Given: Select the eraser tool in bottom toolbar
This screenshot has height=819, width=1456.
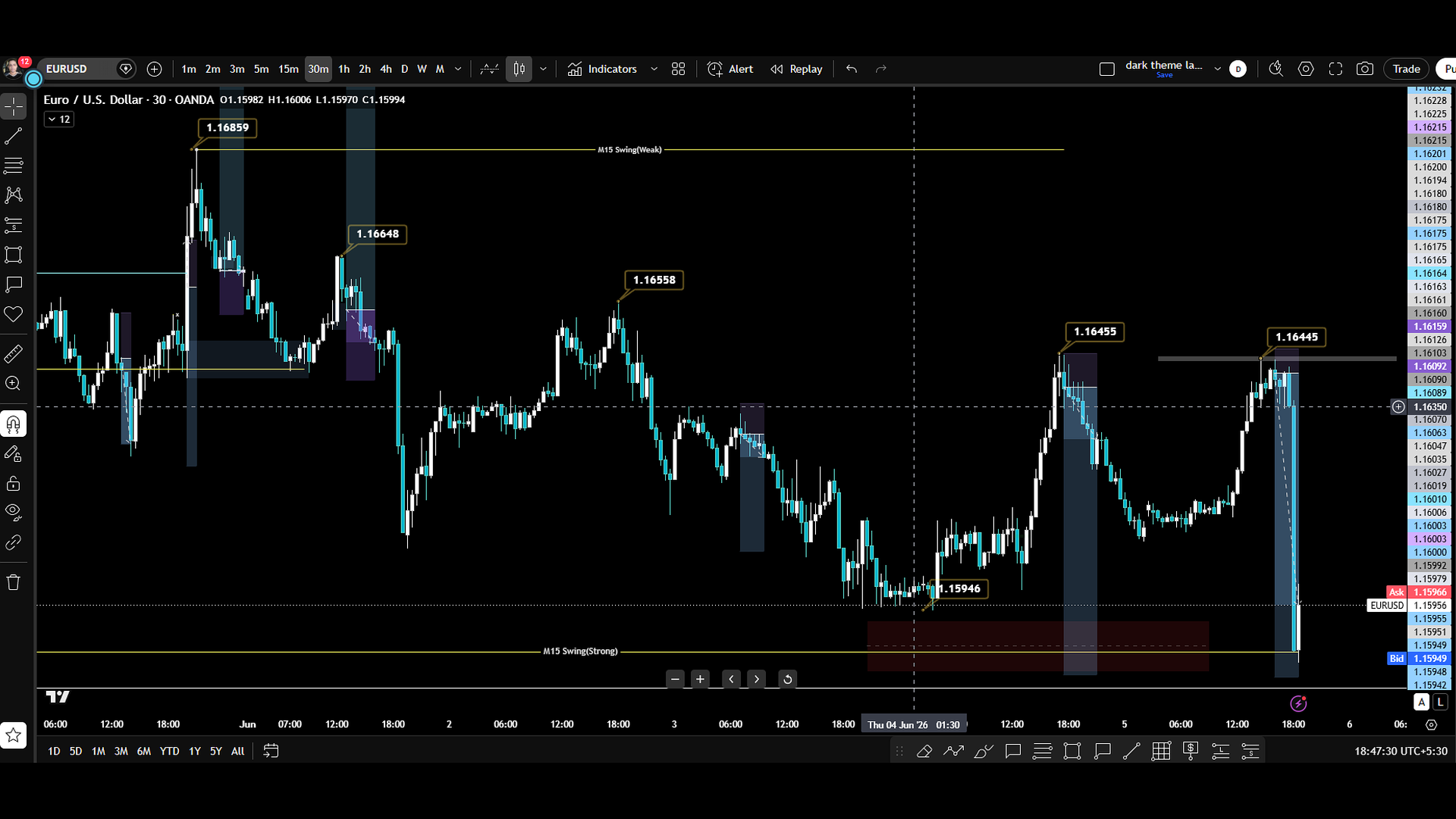Looking at the screenshot, I should point(924,752).
